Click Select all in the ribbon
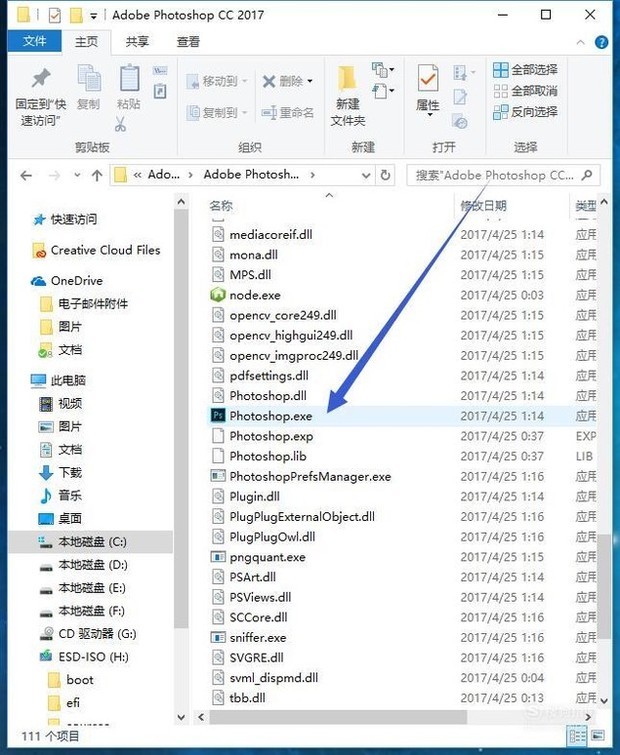Viewport: 620px width, 755px height. 525,70
